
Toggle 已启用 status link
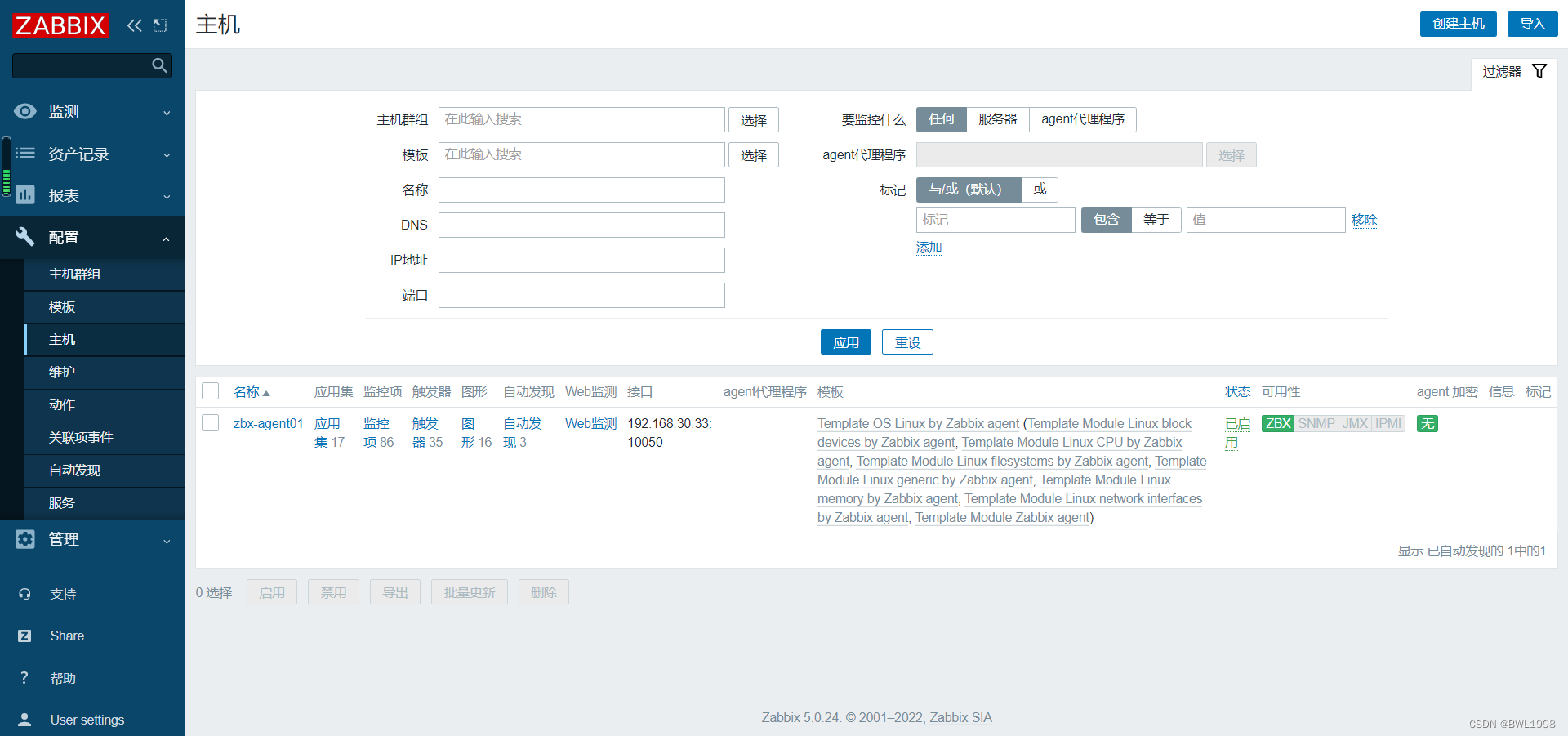coord(1237,433)
